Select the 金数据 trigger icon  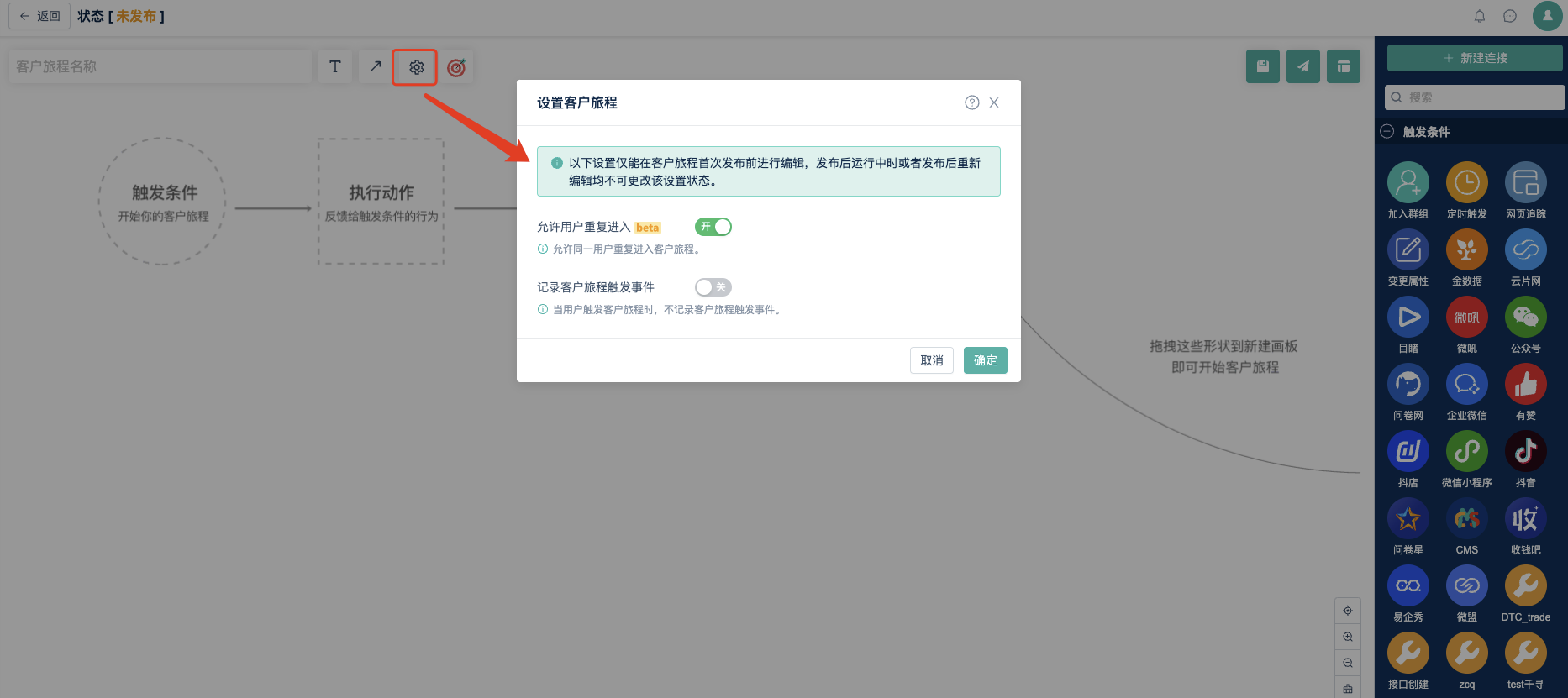[x=1467, y=249]
